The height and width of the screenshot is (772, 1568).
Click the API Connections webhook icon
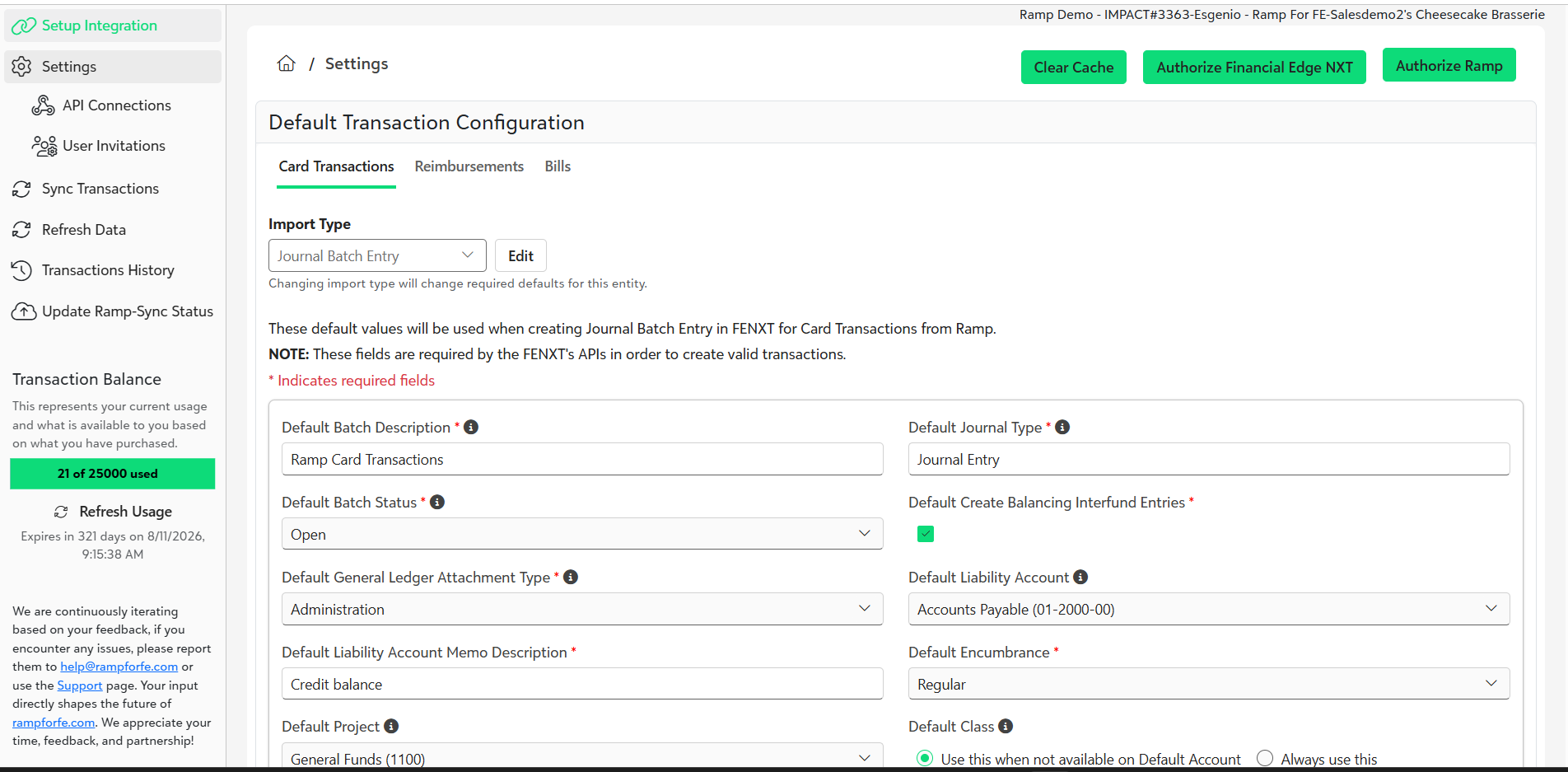tap(43, 105)
